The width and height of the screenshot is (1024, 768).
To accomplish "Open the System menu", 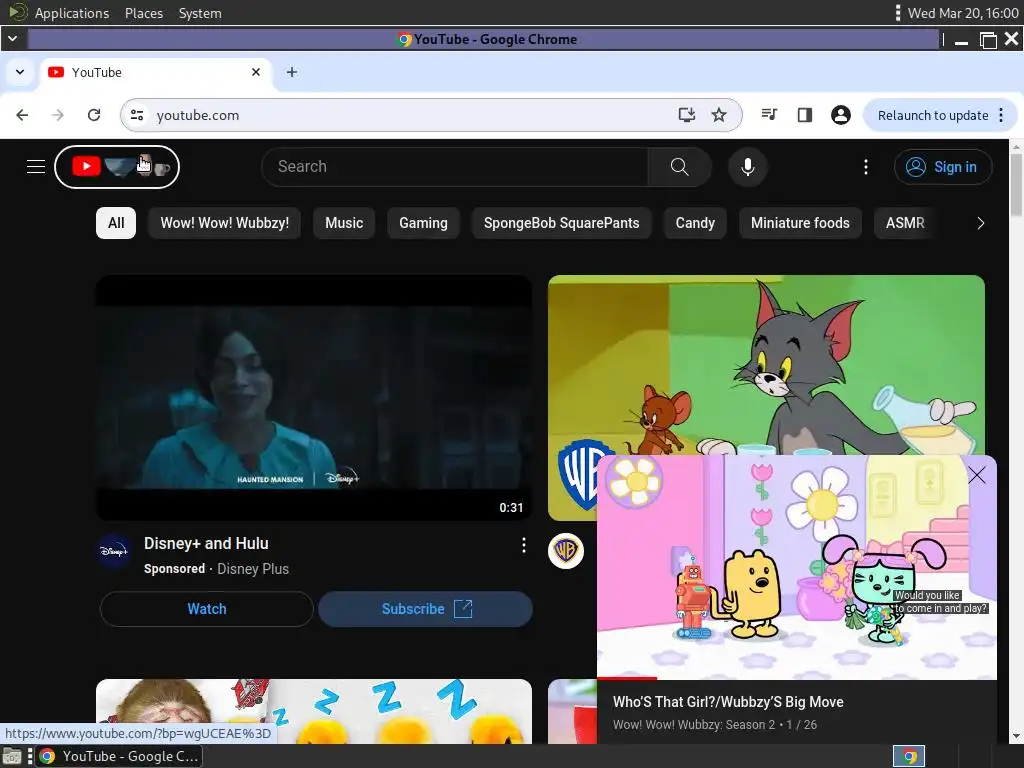I will (x=200, y=13).
